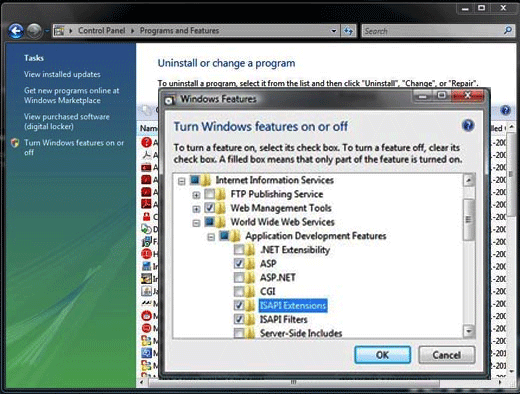This screenshot has width=520, height=394.
Task: Select Control Panel breadcrumb
Action: click(102, 31)
